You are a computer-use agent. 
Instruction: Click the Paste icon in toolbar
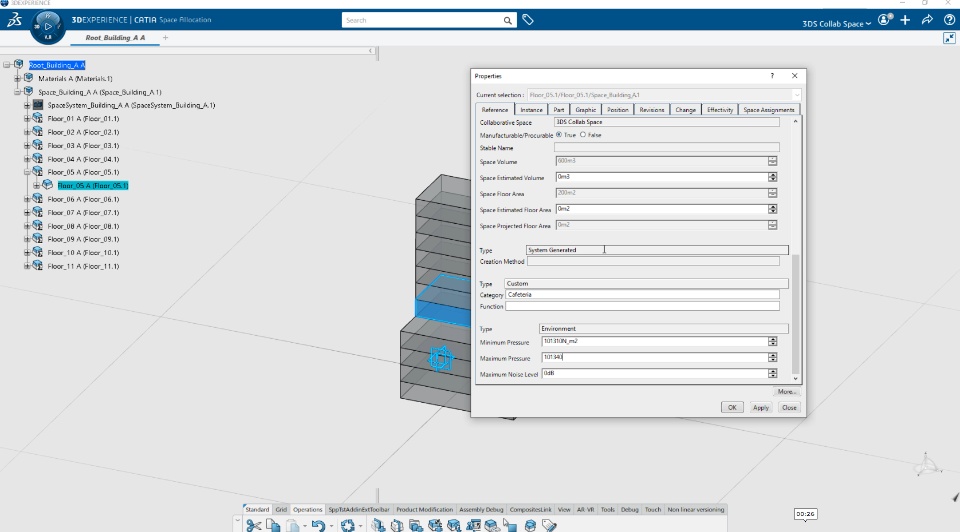(293, 525)
